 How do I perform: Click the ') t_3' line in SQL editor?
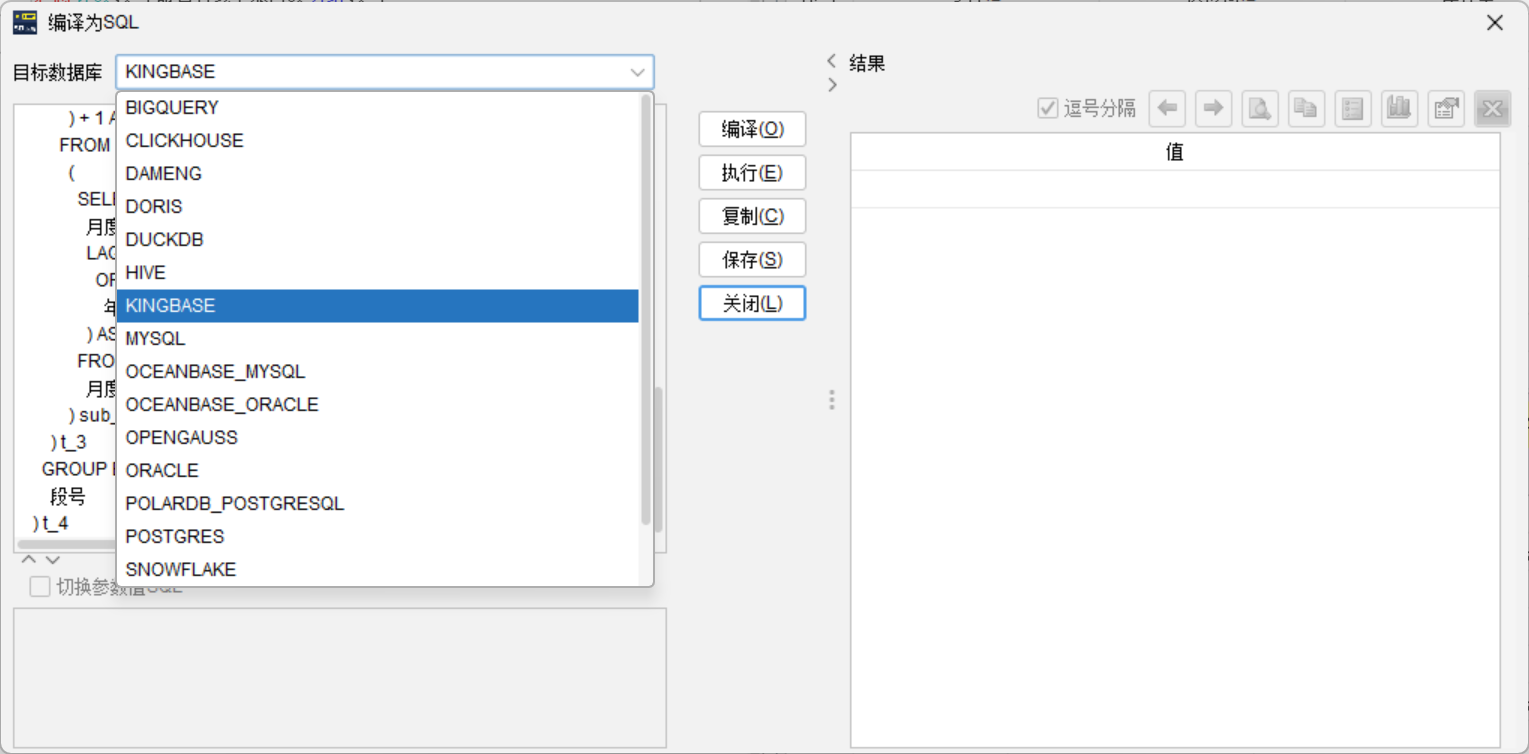(x=69, y=442)
